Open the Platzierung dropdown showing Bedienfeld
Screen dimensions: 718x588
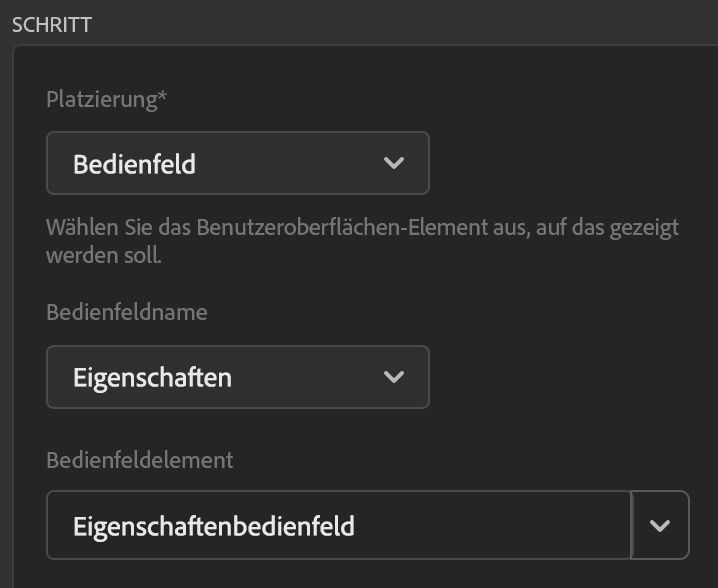tap(237, 163)
